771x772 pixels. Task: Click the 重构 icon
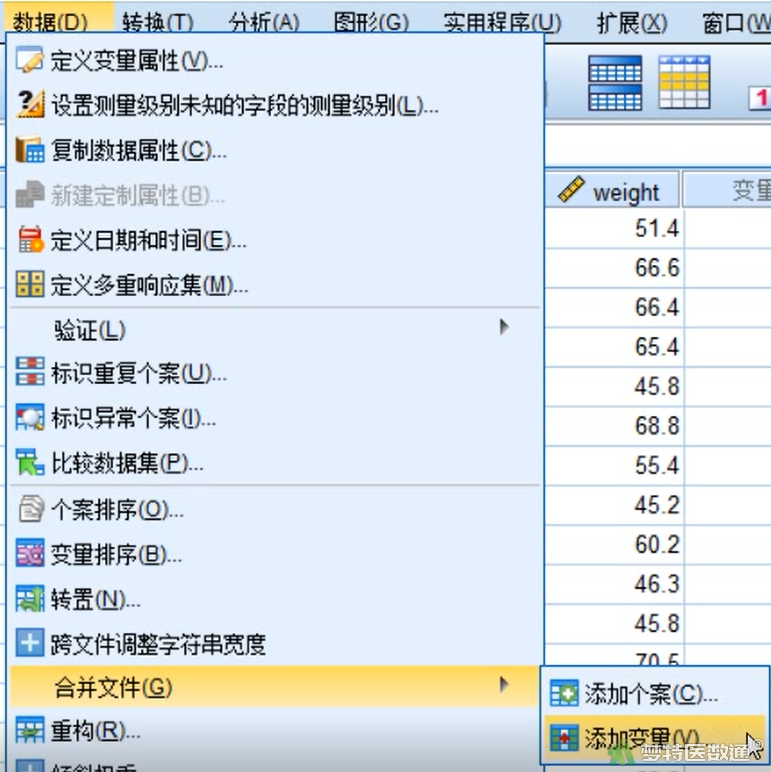click(x=30, y=730)
